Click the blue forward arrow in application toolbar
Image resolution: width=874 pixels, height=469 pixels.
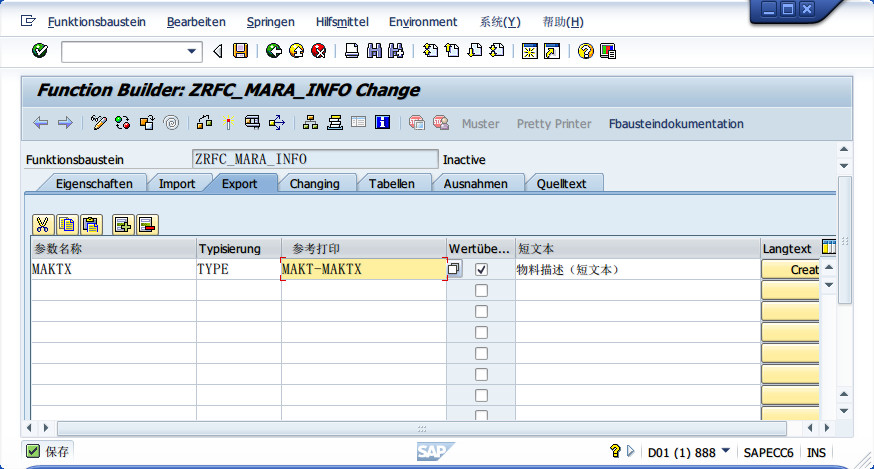pyautogui.click(x=65, y=123)
